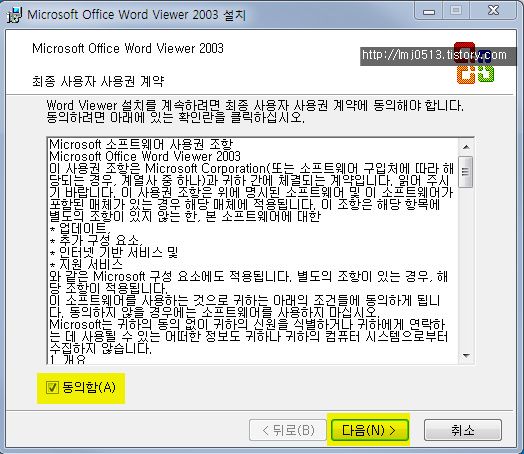Image resolution: width=524 pixels, height=454 pixels.
Task: Click the '* 인터넷 기반 서비스 및' line
Action: (114, 253)
